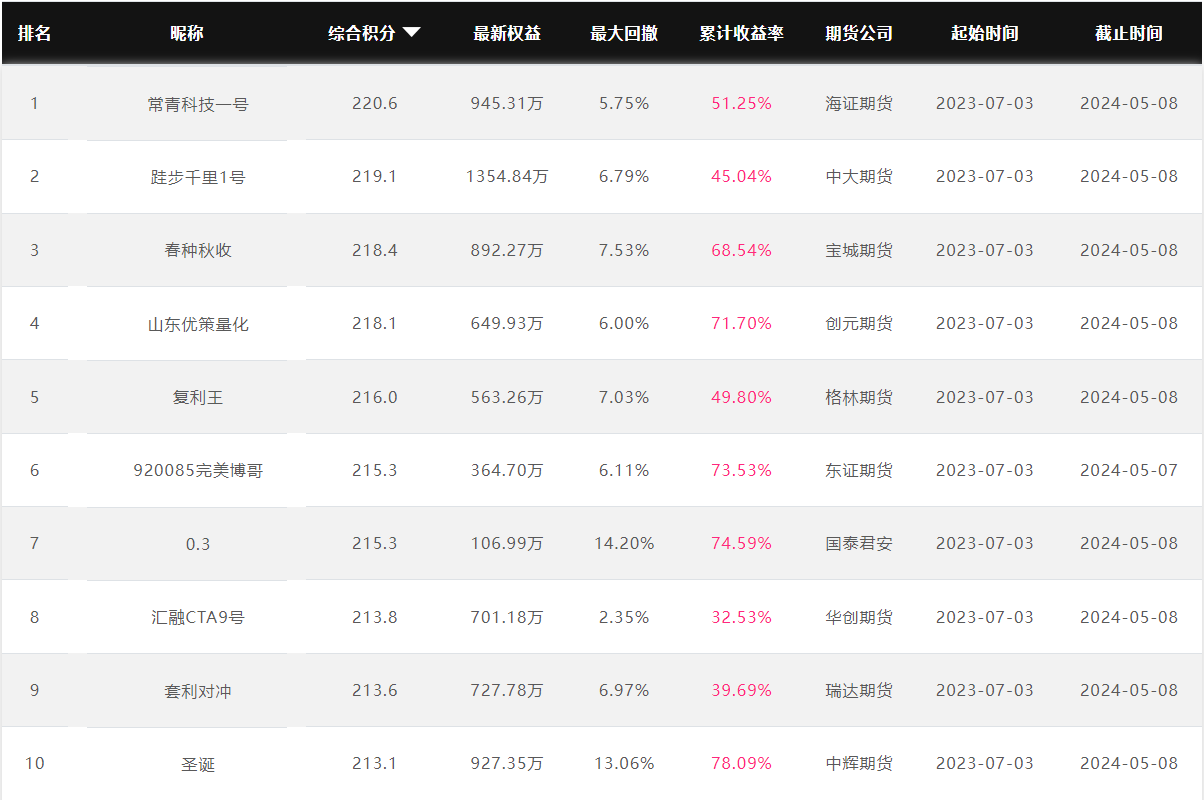Select the 最新权益 column header

point(507,33)
